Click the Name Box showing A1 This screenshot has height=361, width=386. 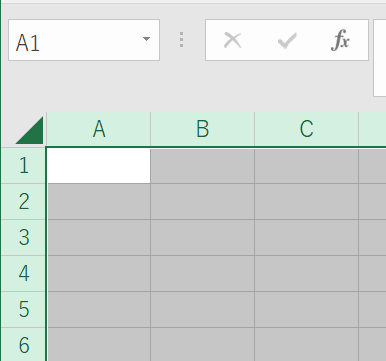coord(84,40)
